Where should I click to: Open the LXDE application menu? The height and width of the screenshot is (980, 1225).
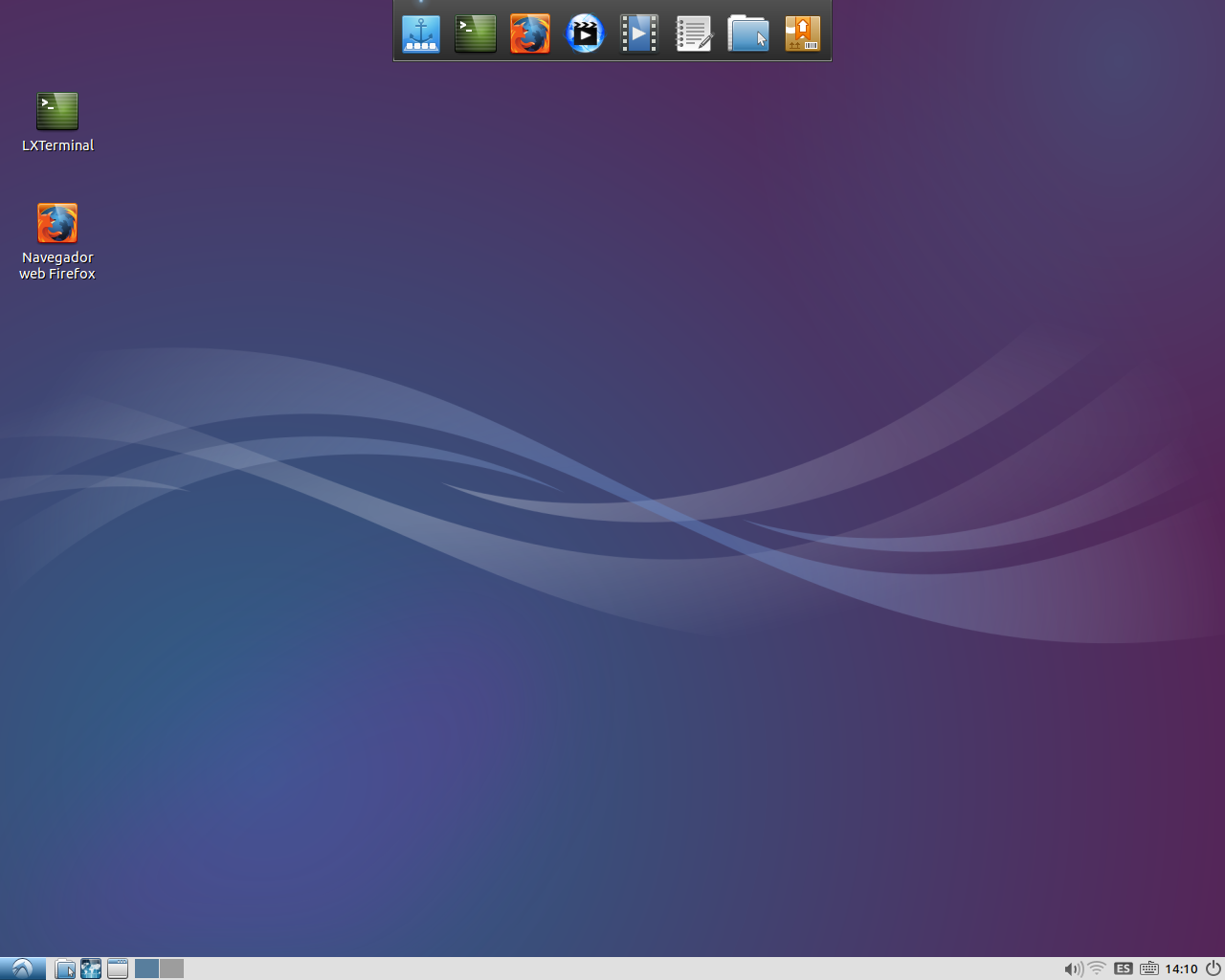21,969
